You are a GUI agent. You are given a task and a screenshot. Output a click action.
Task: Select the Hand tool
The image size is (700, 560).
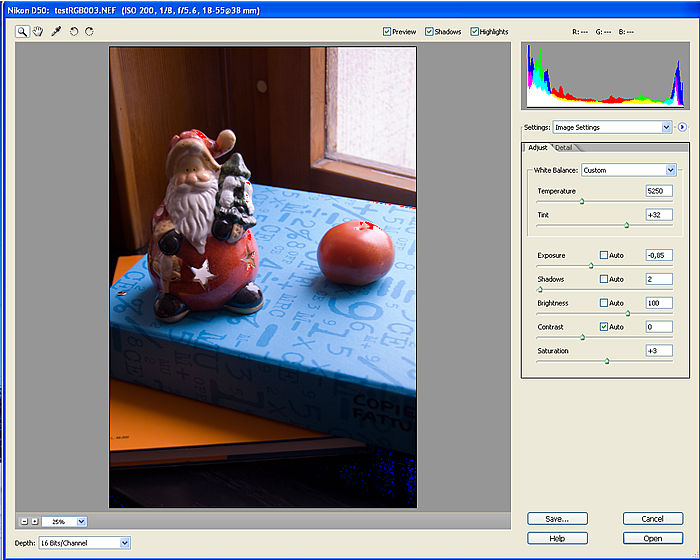tap(39, 32)
